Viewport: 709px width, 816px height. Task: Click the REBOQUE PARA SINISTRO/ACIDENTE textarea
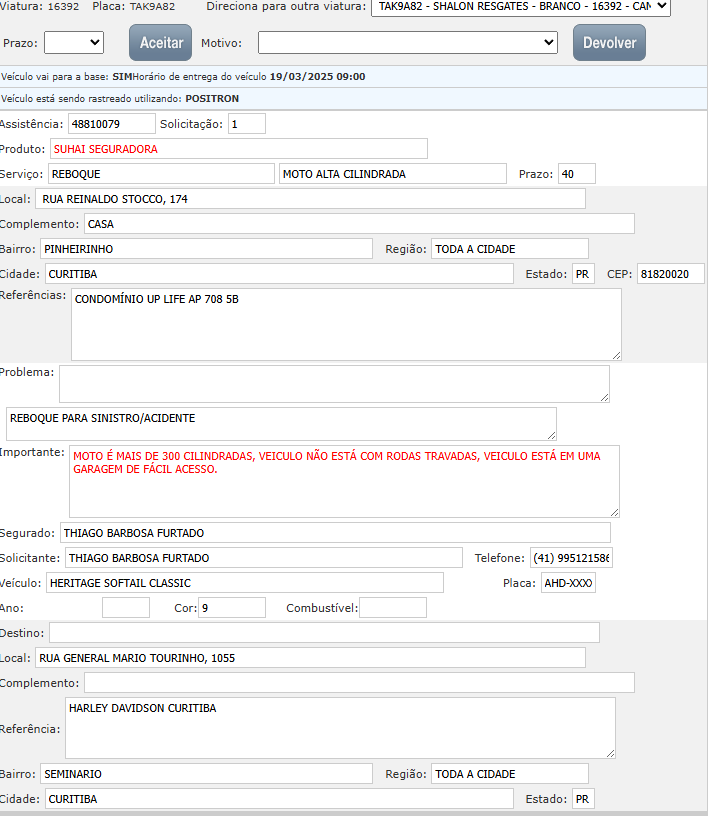281,424
